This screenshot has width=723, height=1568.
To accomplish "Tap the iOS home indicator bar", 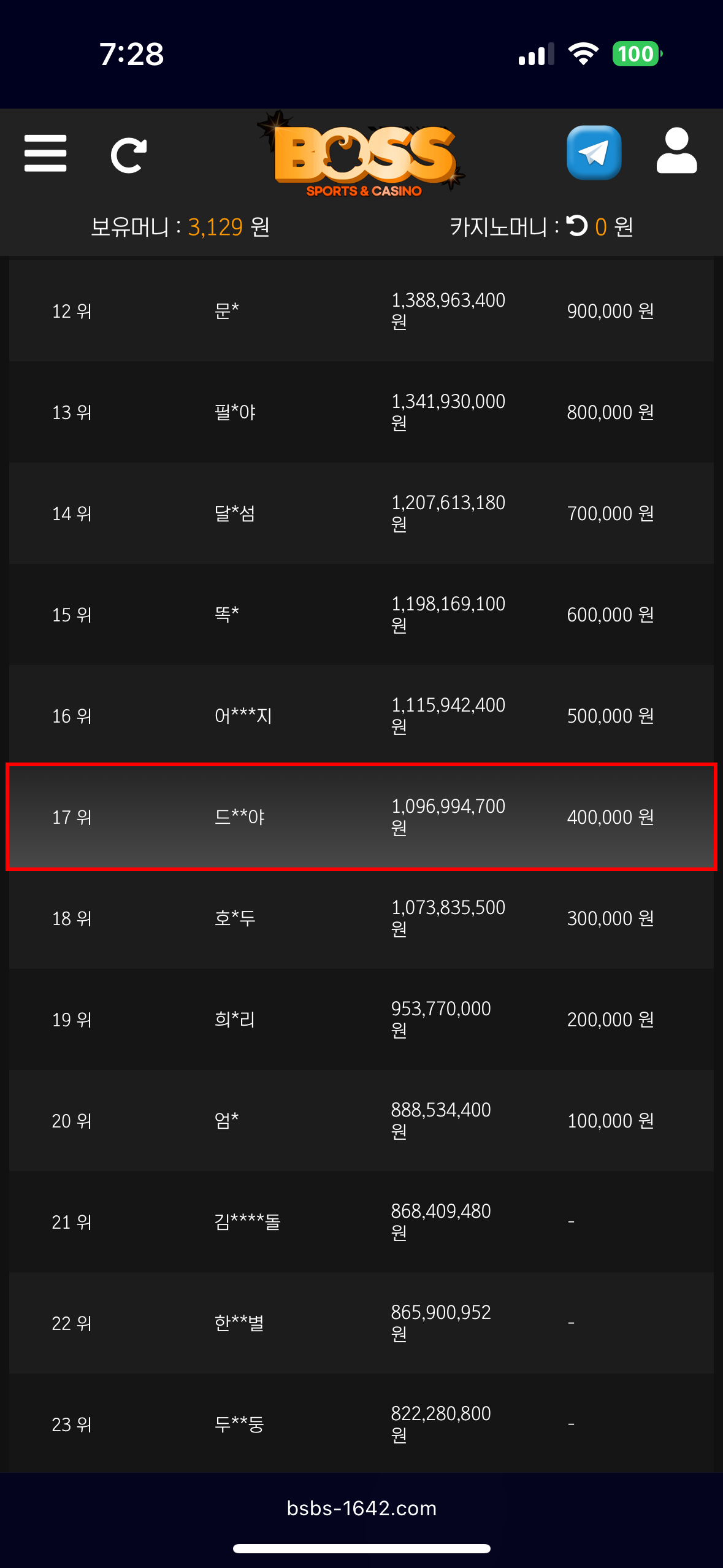I will coord(361,1548).
